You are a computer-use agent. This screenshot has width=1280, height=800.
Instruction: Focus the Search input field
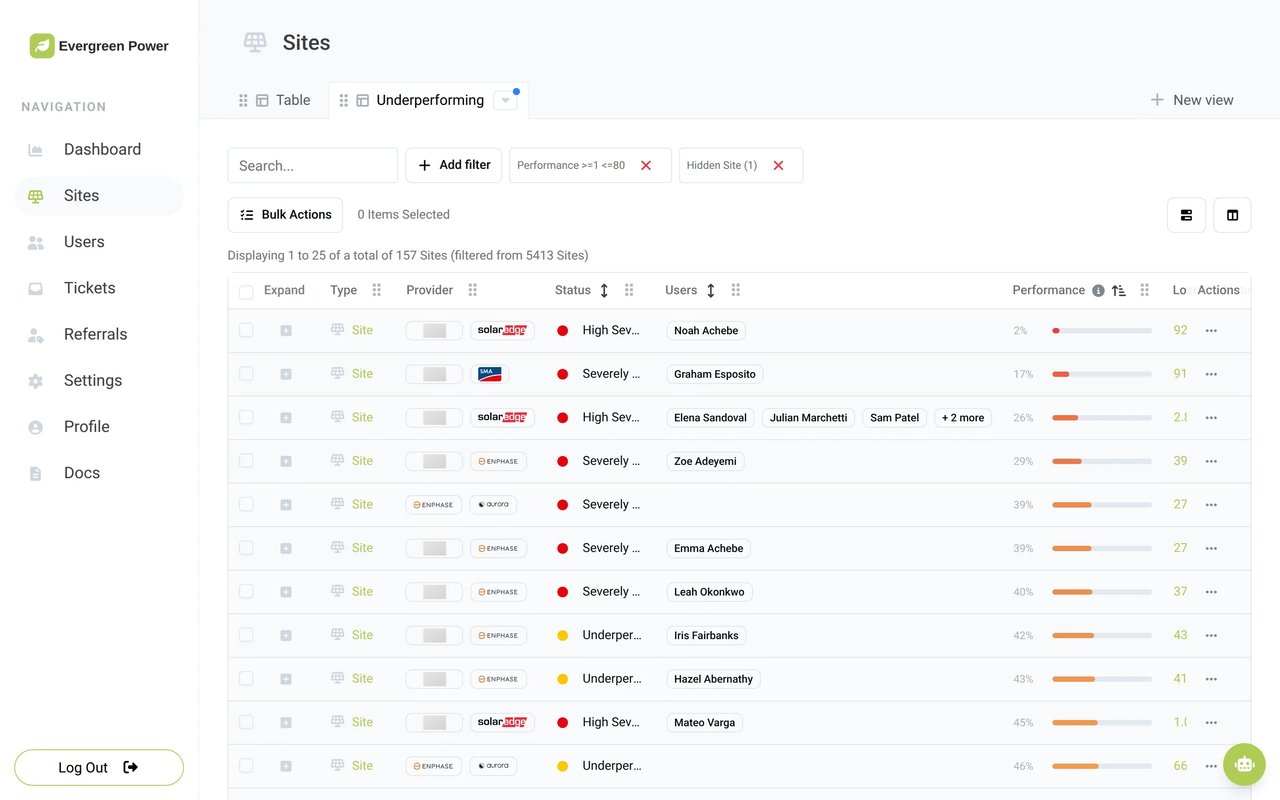click(313, 166)
